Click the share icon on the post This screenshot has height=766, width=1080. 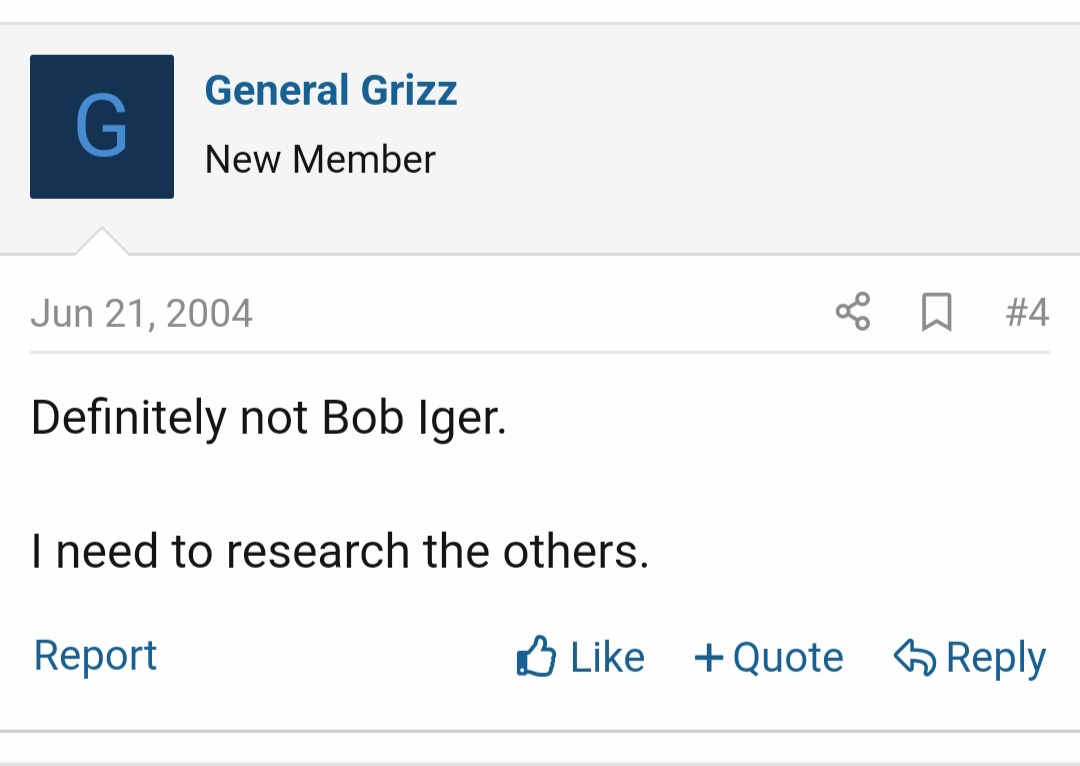coord(853,312)
